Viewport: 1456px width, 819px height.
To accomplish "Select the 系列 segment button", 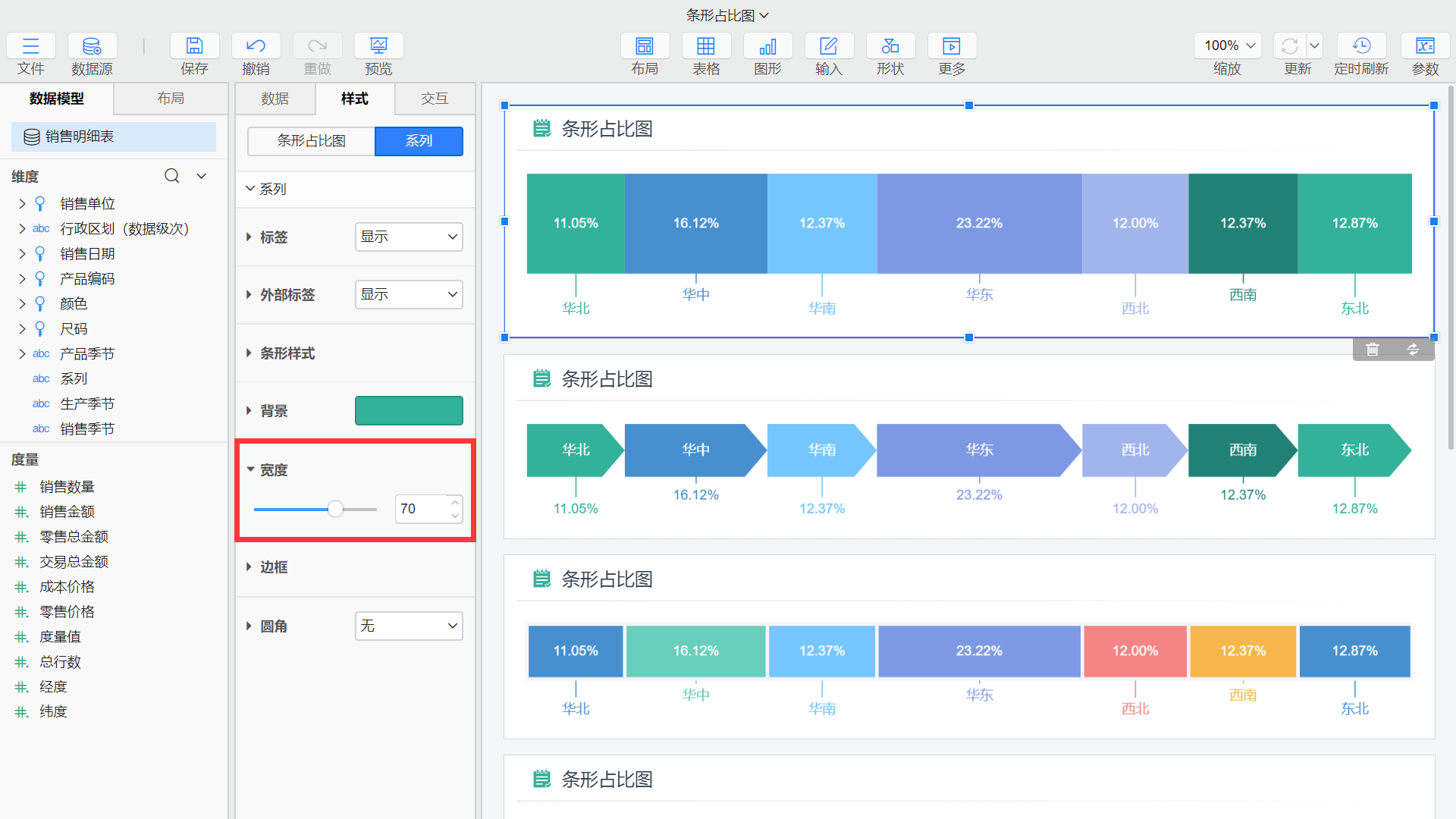I will (x=419, y=141).
